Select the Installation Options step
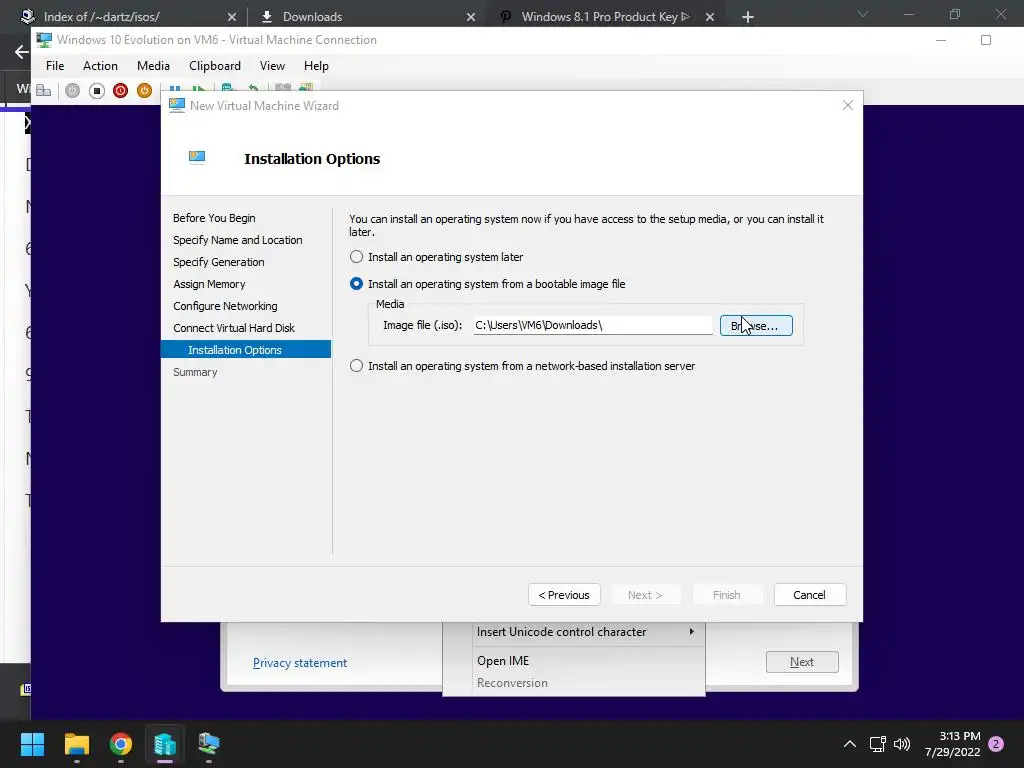The width and height of the screenshot is (1024, 768). (246, 349)
